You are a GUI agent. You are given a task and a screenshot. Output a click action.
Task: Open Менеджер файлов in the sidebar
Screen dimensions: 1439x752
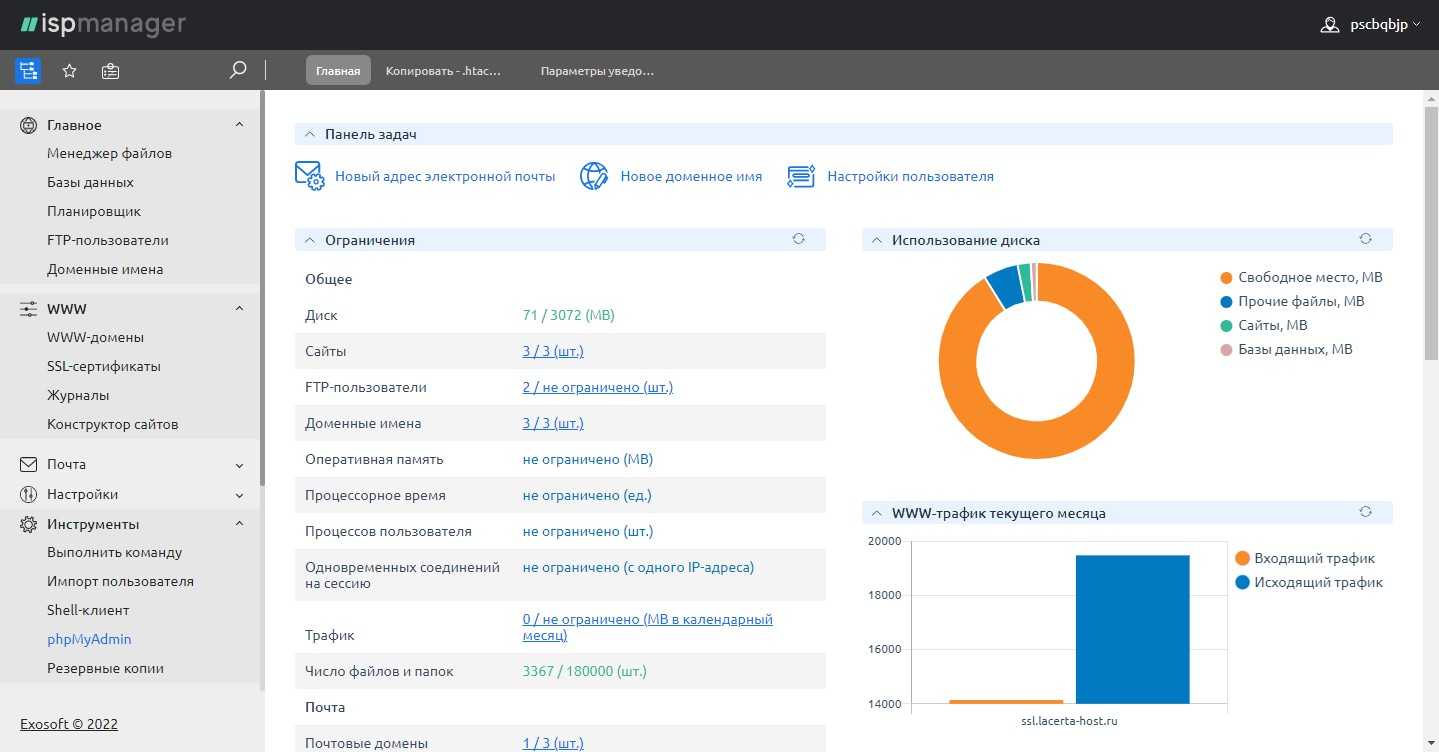109,154
